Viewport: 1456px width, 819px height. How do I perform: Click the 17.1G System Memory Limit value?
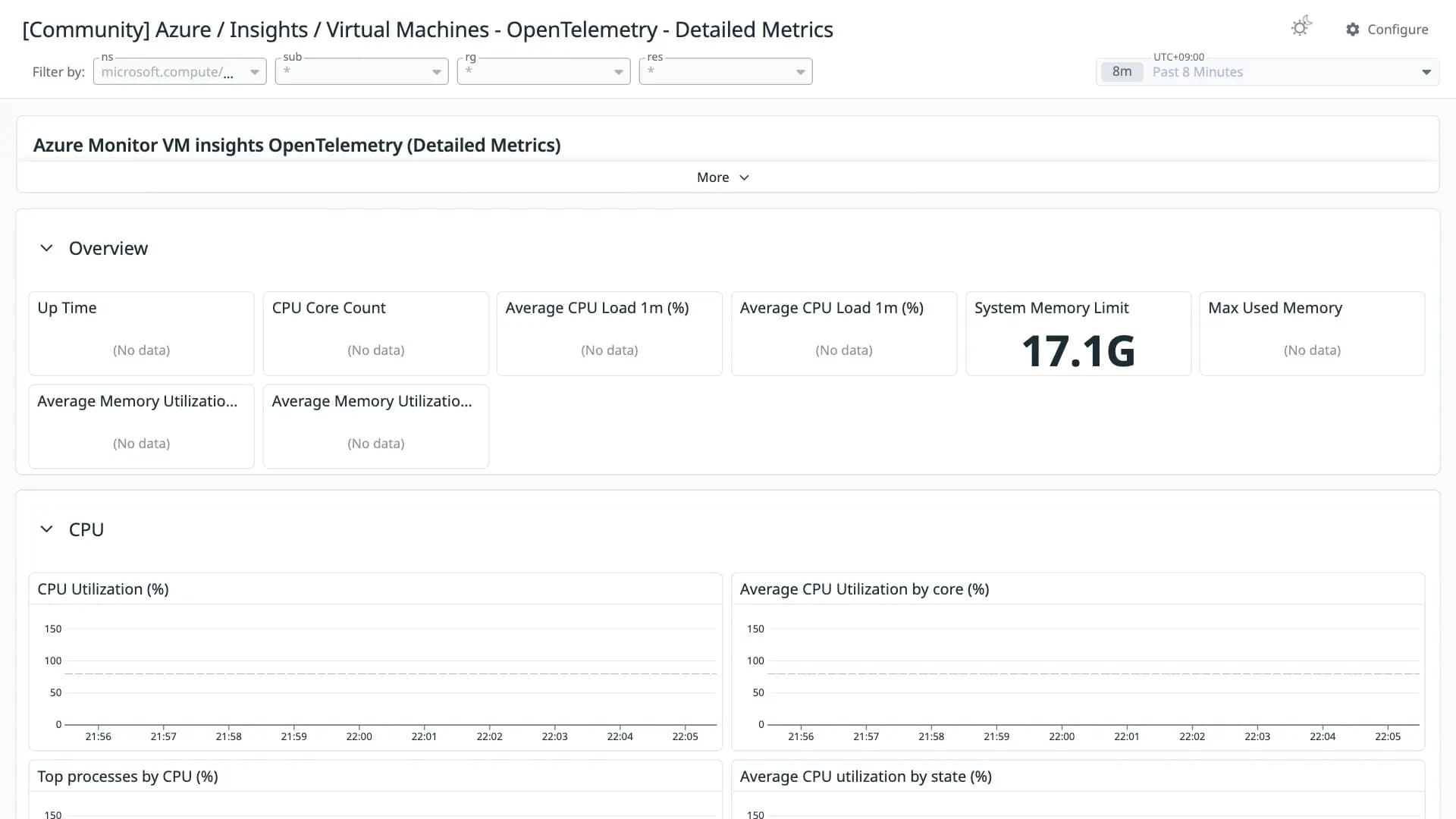tap(1078, 352)
